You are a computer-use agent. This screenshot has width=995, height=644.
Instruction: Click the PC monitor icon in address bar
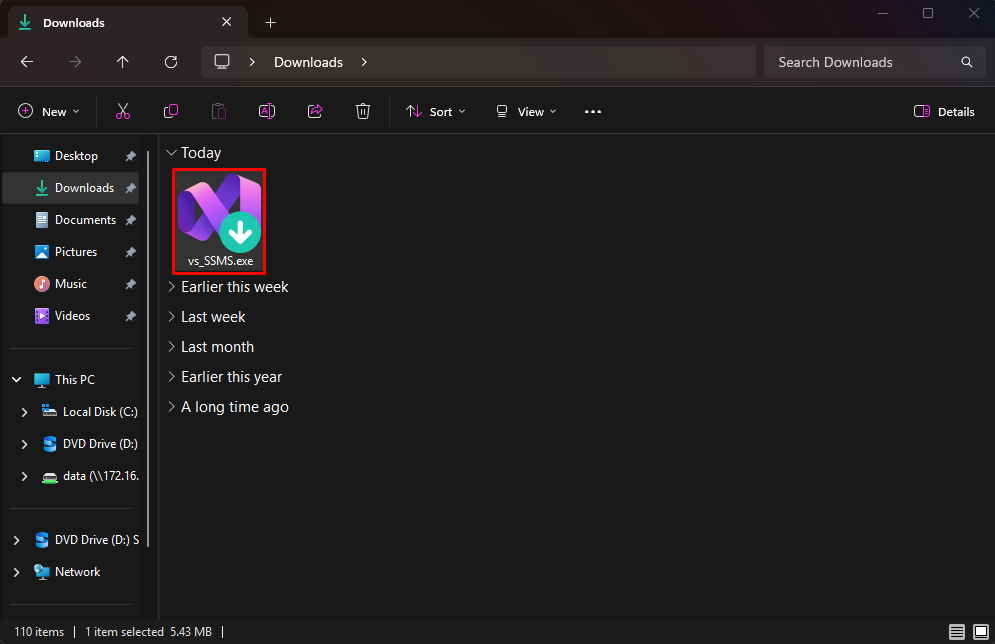221,62
